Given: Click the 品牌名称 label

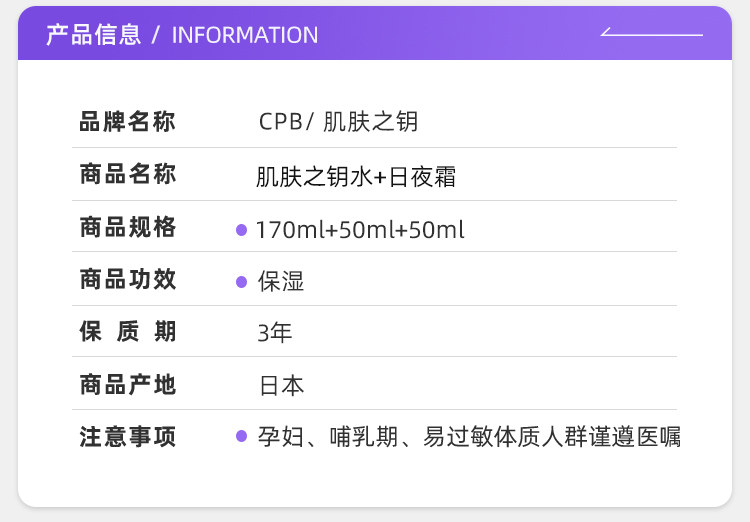Looking at the screenshot, I should click(x=128, y=123).
